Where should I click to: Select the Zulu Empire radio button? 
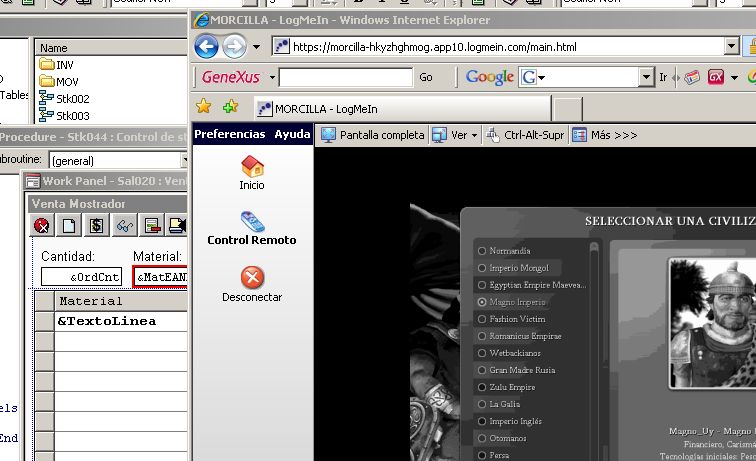click(x=482, y=387)
